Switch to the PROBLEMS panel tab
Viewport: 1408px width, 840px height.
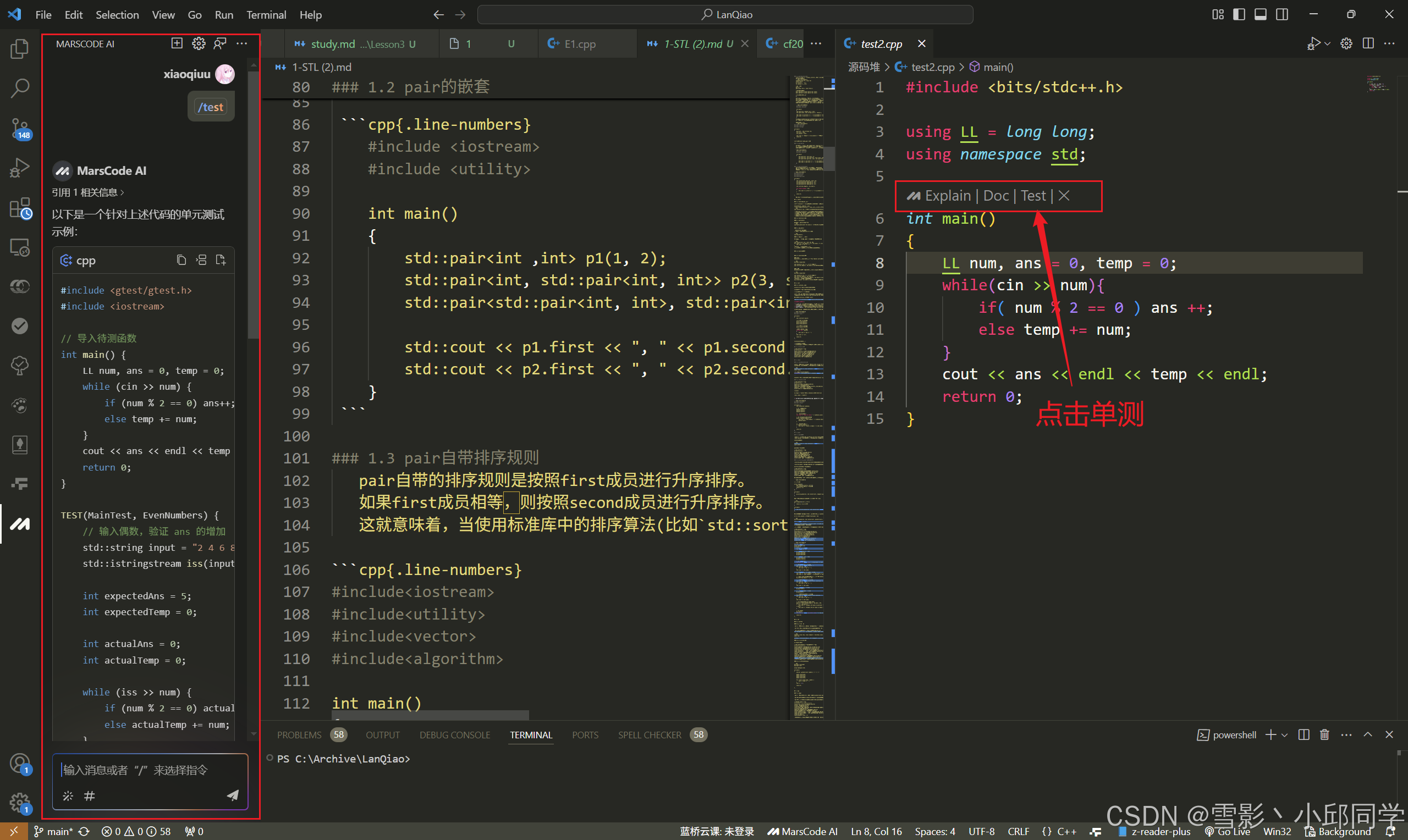(x=299, y=734)
